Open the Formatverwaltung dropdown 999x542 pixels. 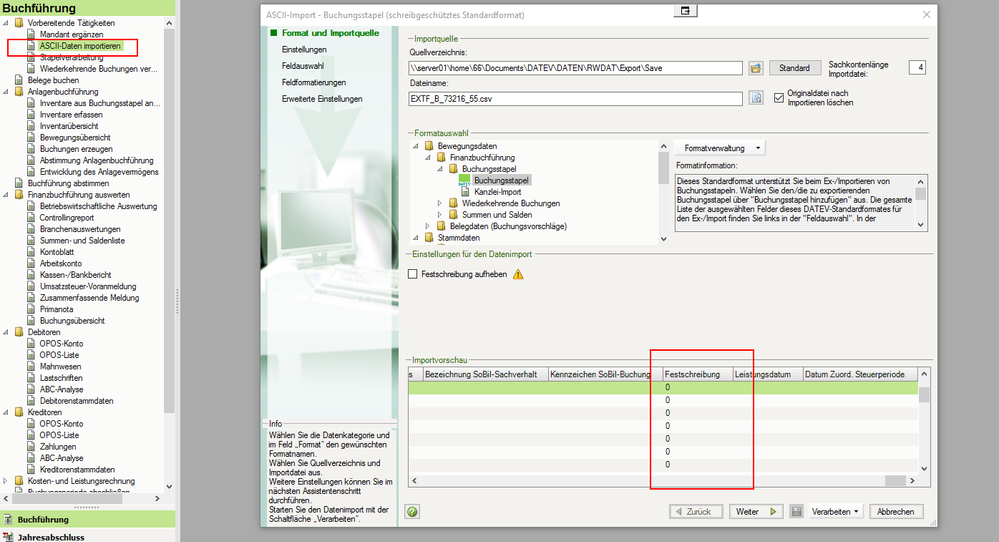pos(723,147)
